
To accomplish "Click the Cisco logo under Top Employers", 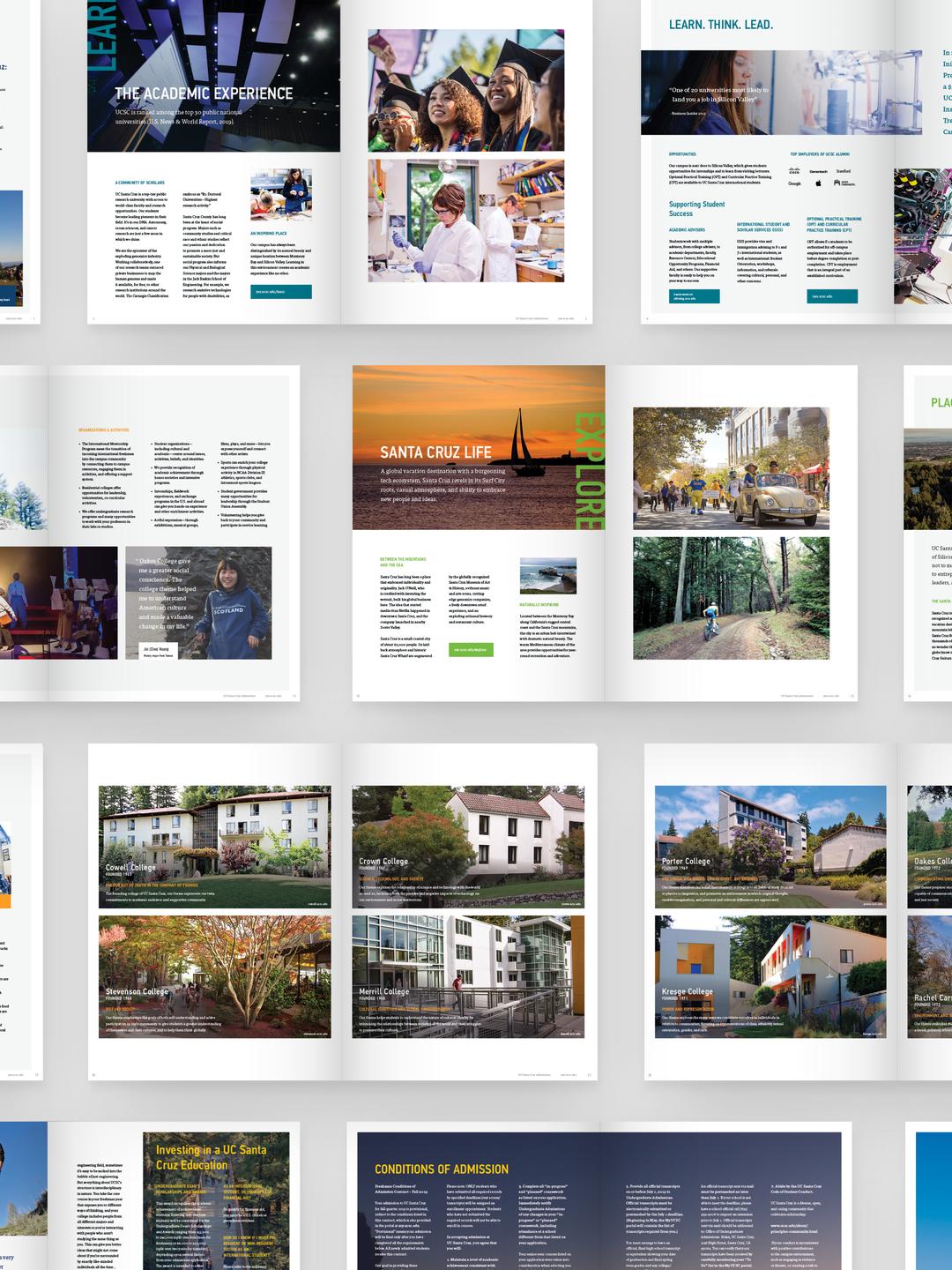I will [794, 170].
